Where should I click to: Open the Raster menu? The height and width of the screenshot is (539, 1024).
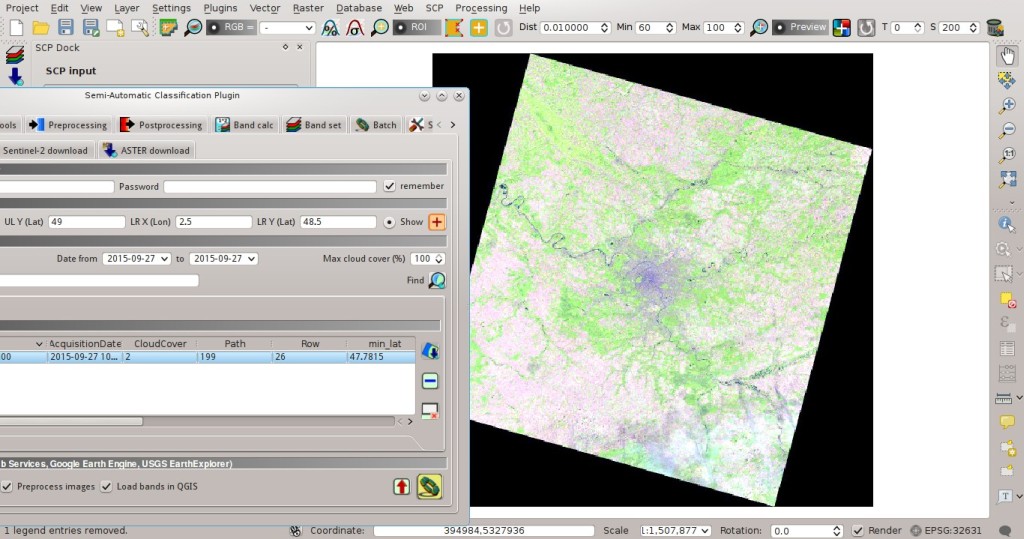pyautogui.click(x=308, y=8)
